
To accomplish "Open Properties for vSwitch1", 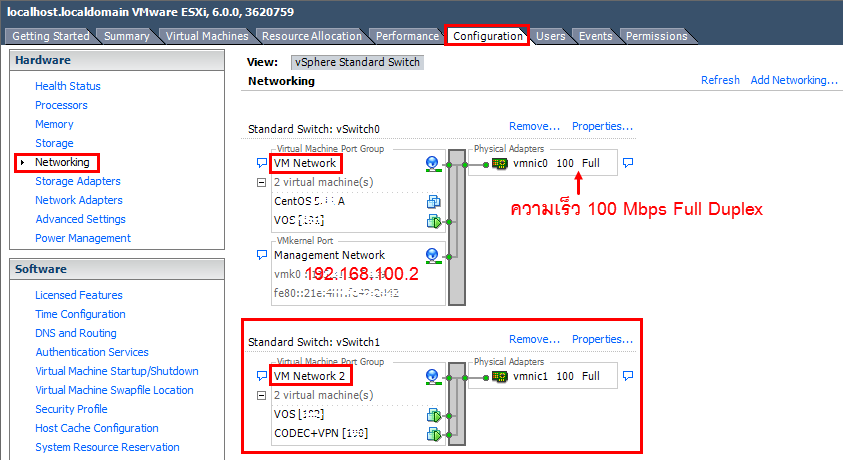I will click(602, 339).
